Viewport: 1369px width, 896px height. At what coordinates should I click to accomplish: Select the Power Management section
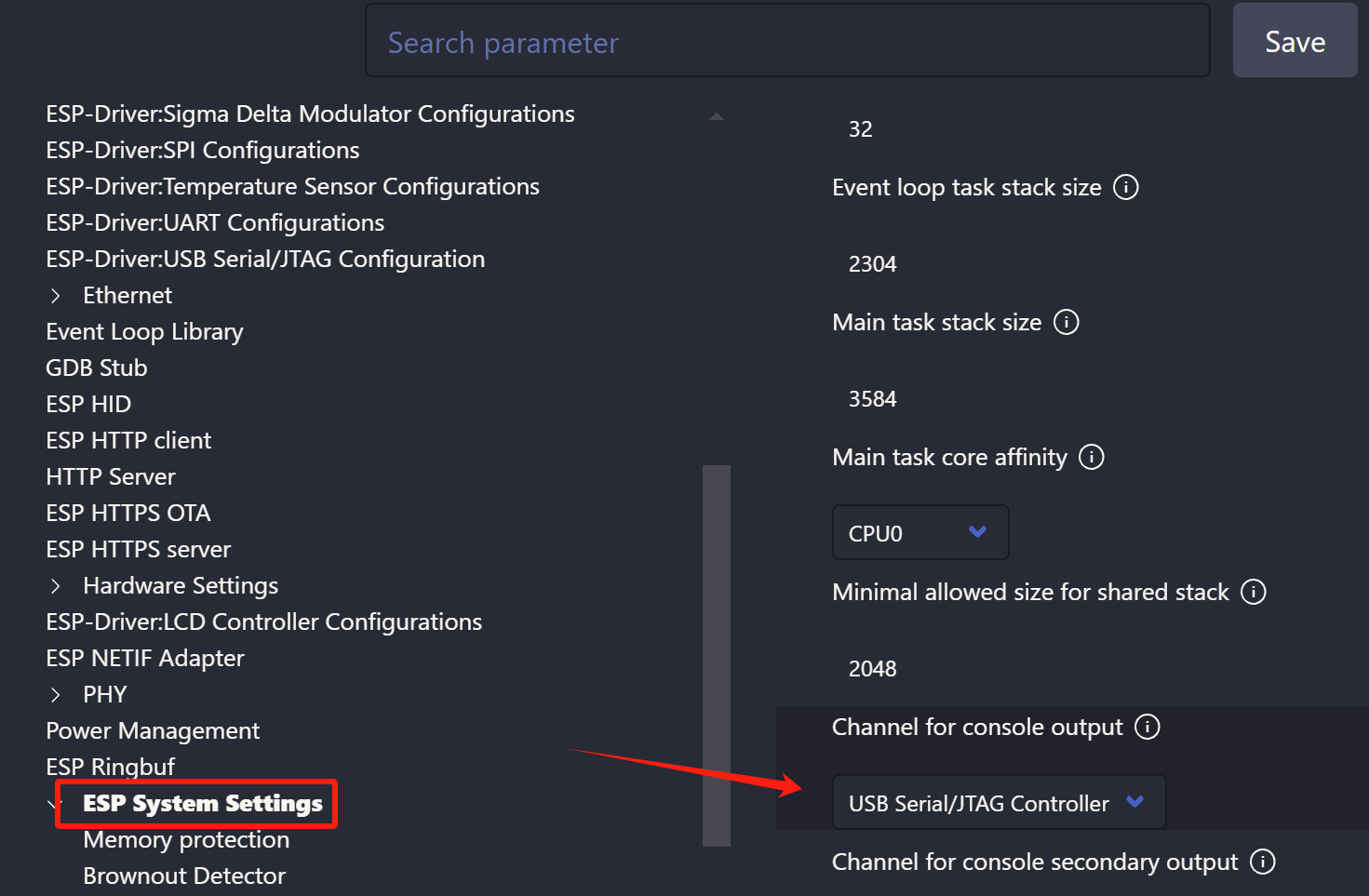pyautogui.click(x=153, y=730)
